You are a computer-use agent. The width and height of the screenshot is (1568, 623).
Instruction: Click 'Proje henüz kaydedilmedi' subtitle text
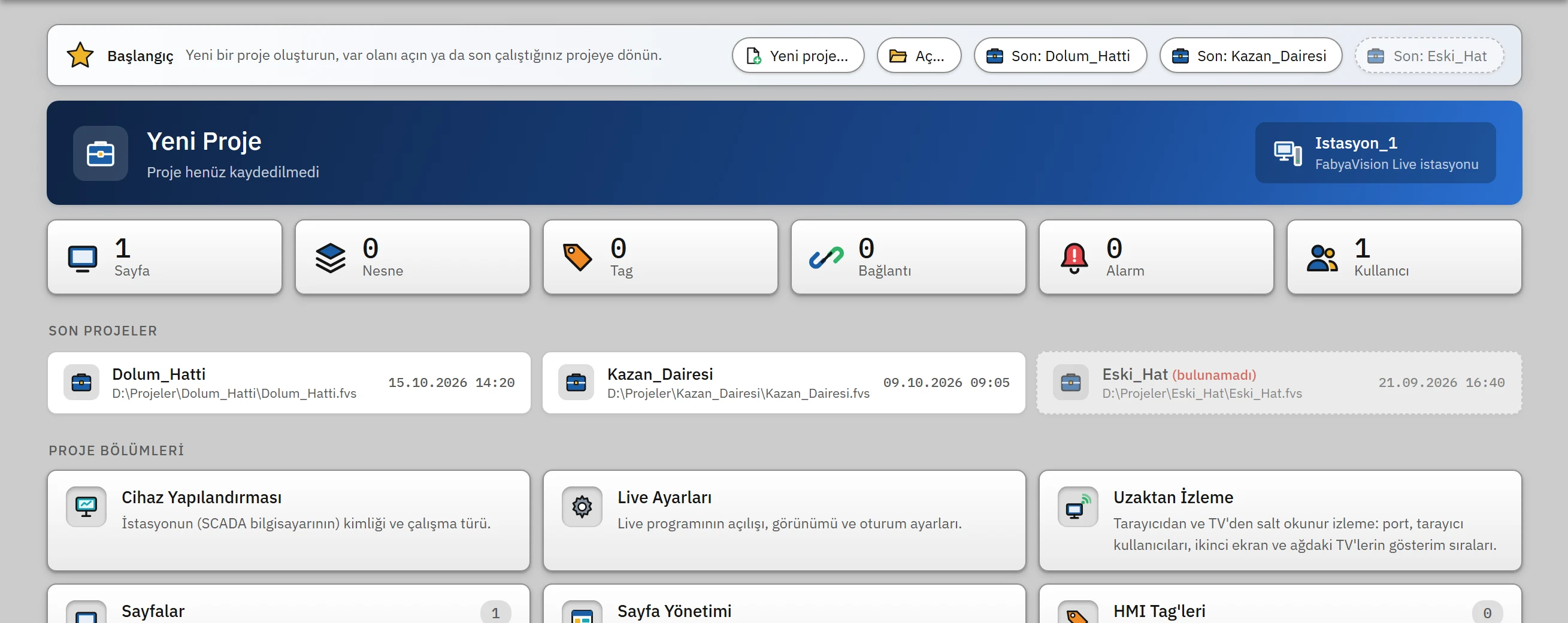232,173
